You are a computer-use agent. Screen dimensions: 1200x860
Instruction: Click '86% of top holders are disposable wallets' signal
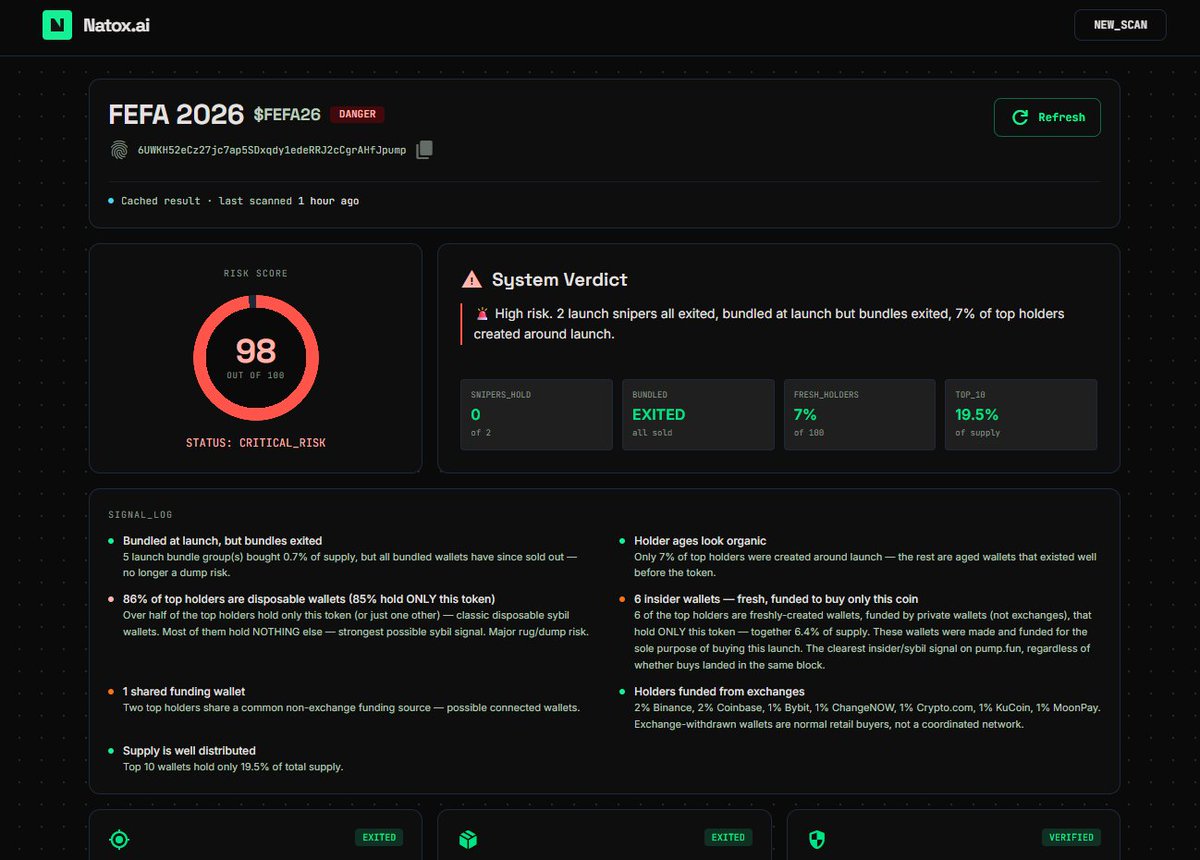(x=309, y=599)
